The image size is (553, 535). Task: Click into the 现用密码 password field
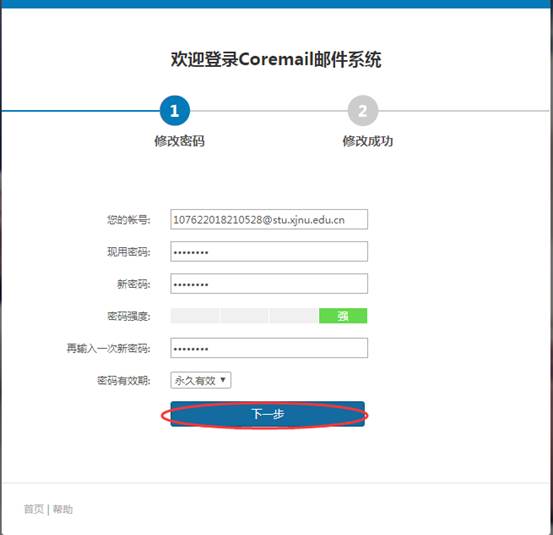269,251
